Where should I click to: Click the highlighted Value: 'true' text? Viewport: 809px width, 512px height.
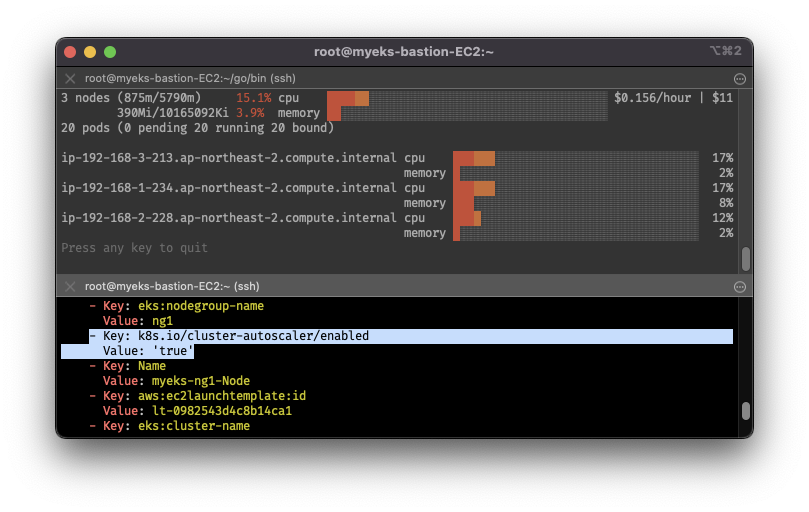[x=148, y=351]
